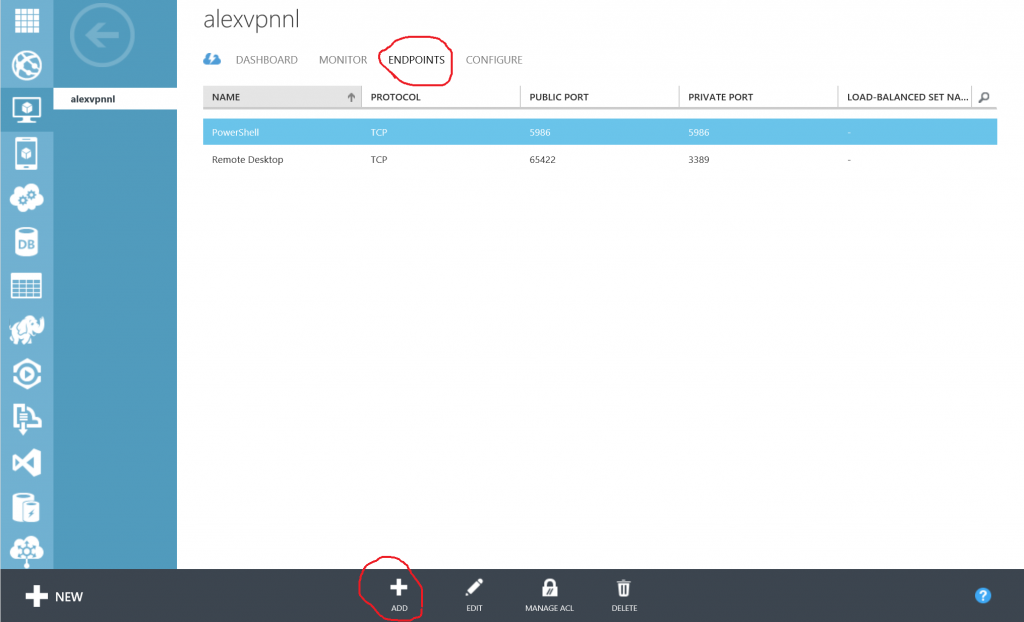This screenshot has height=622, width=1024.
Task: Click the alexvpnnl page title
Action: point(251,20)
